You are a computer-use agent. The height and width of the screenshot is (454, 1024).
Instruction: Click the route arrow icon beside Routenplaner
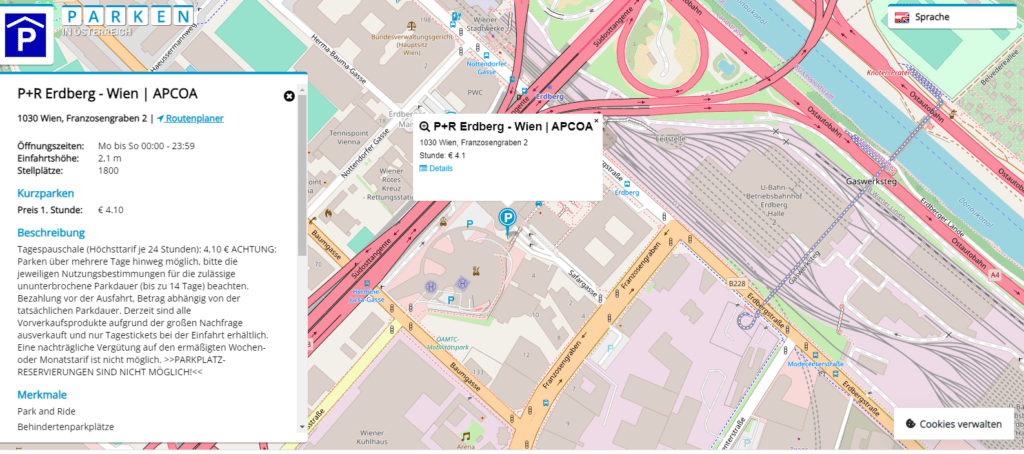coord(160,118)
